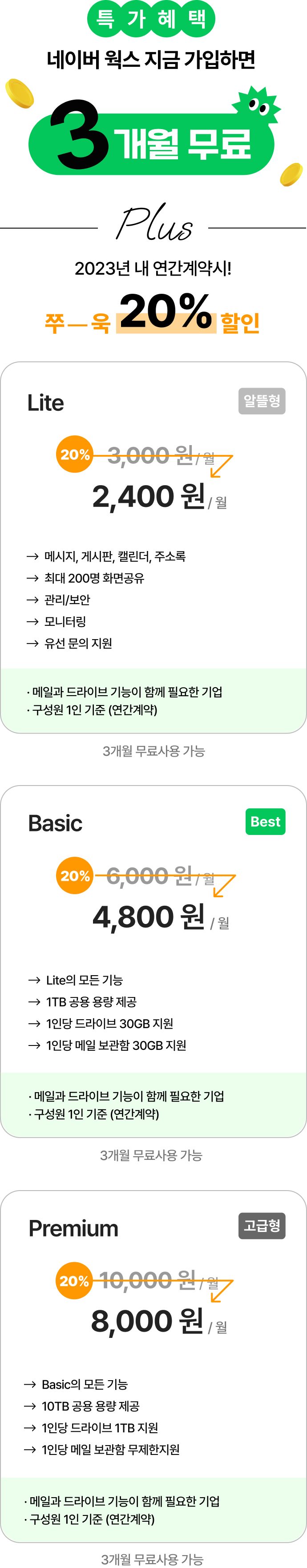This screenshot has width=307, height=1568.
Task: Click the 알뜰형 badge on Lite card
Action: point(262,401)
